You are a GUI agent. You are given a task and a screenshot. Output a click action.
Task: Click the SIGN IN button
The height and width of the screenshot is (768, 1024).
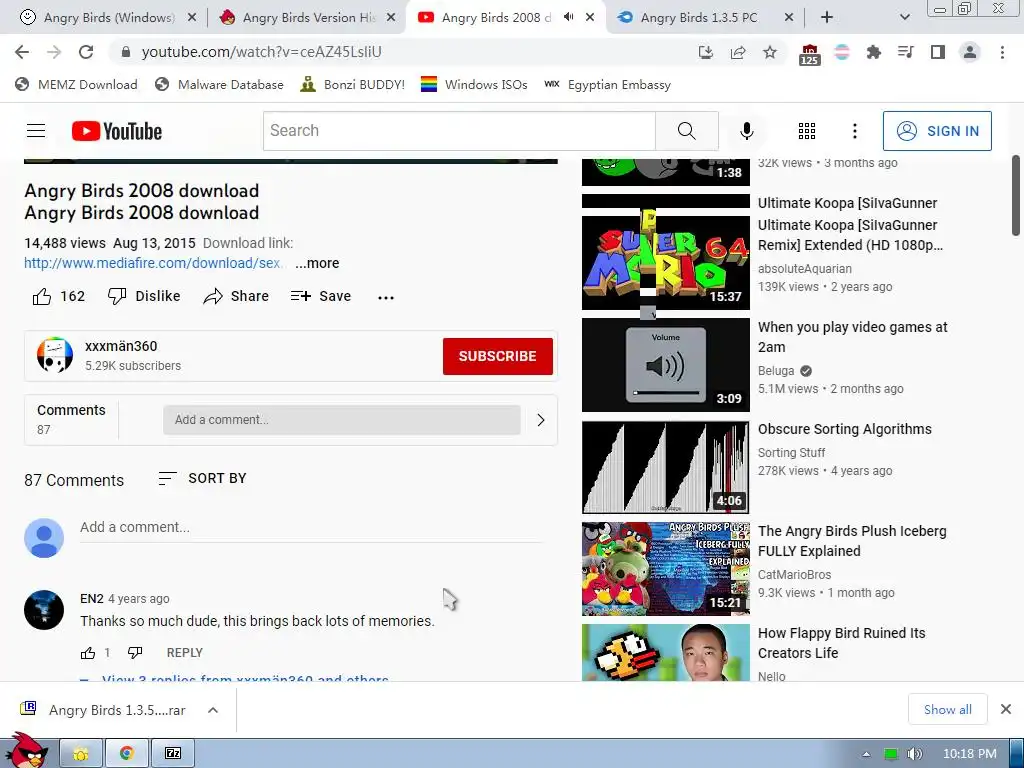click(937, 131)
